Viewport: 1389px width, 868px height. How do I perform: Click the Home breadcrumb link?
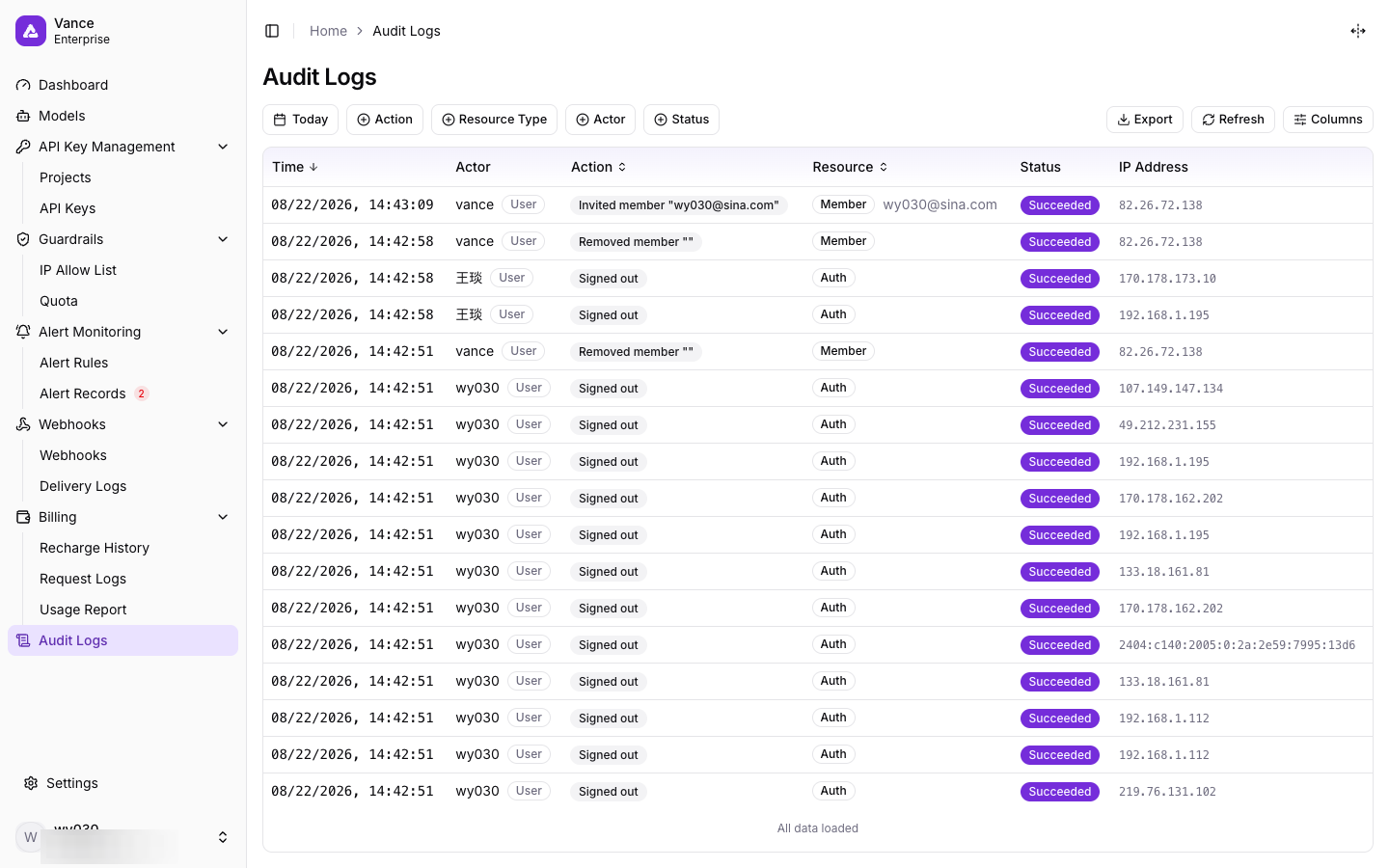coord(328,31)
